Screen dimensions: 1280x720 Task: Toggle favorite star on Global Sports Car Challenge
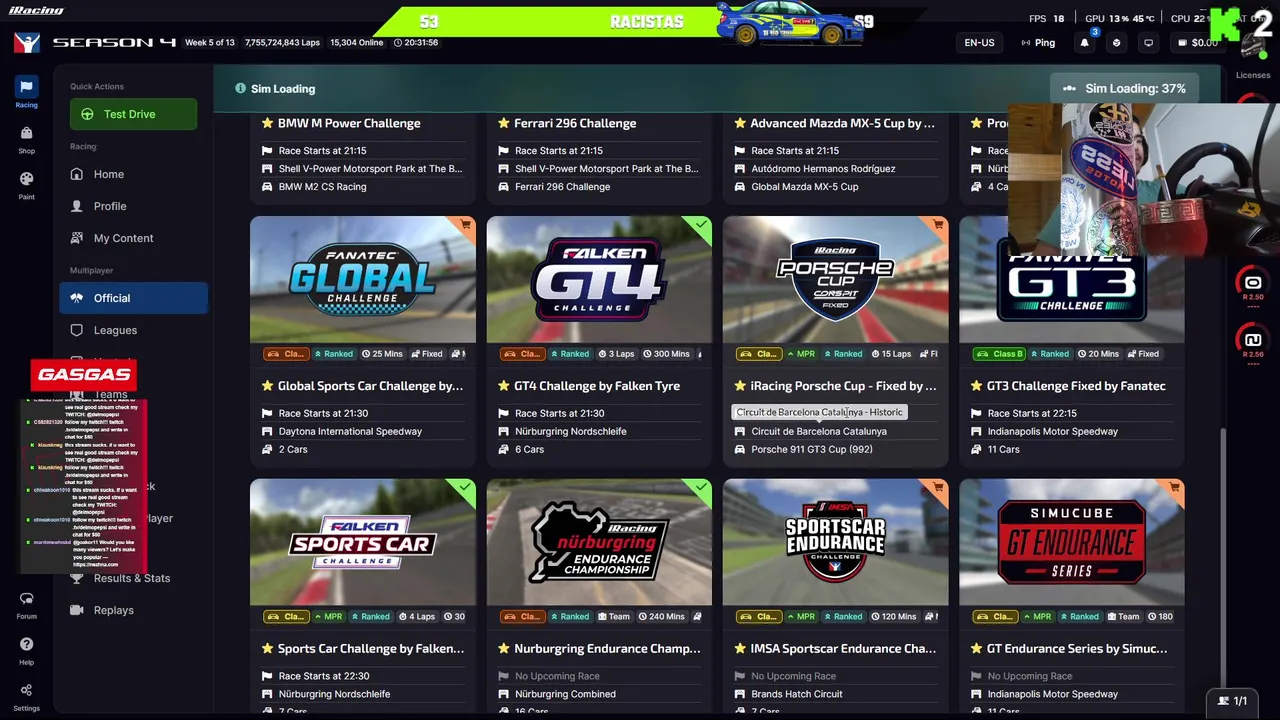click(267, 386)
